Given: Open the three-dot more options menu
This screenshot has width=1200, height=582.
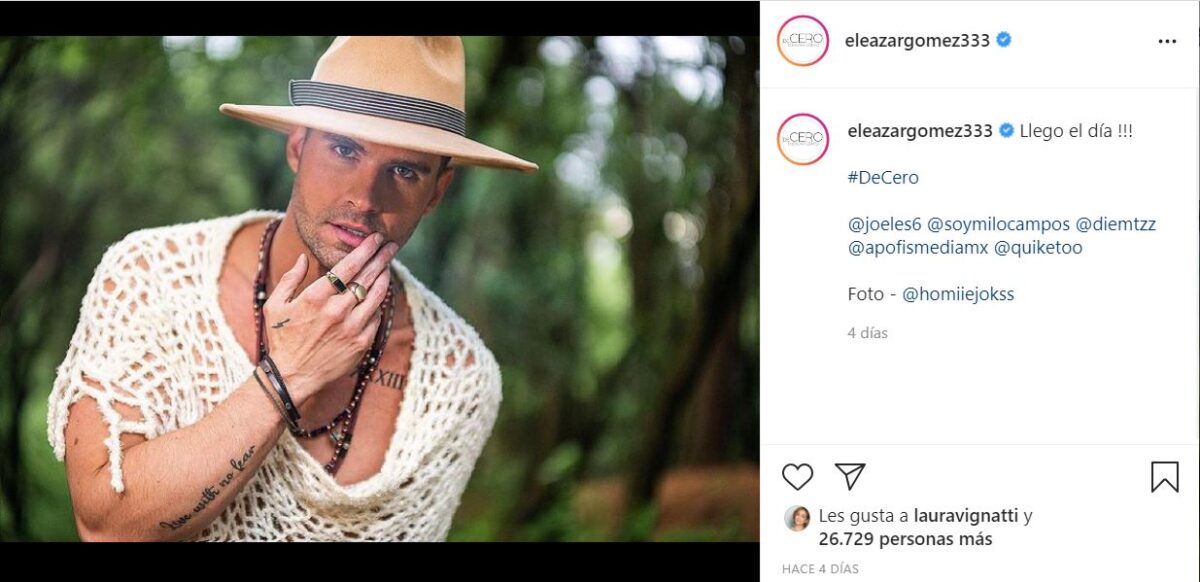Looking at the screenshot, I should point(1167,42).
